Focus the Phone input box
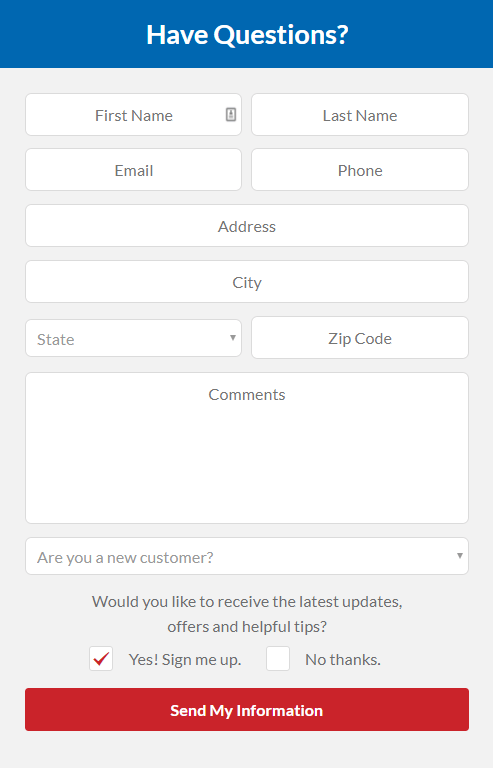493x768 pixels. coord(360,169)
